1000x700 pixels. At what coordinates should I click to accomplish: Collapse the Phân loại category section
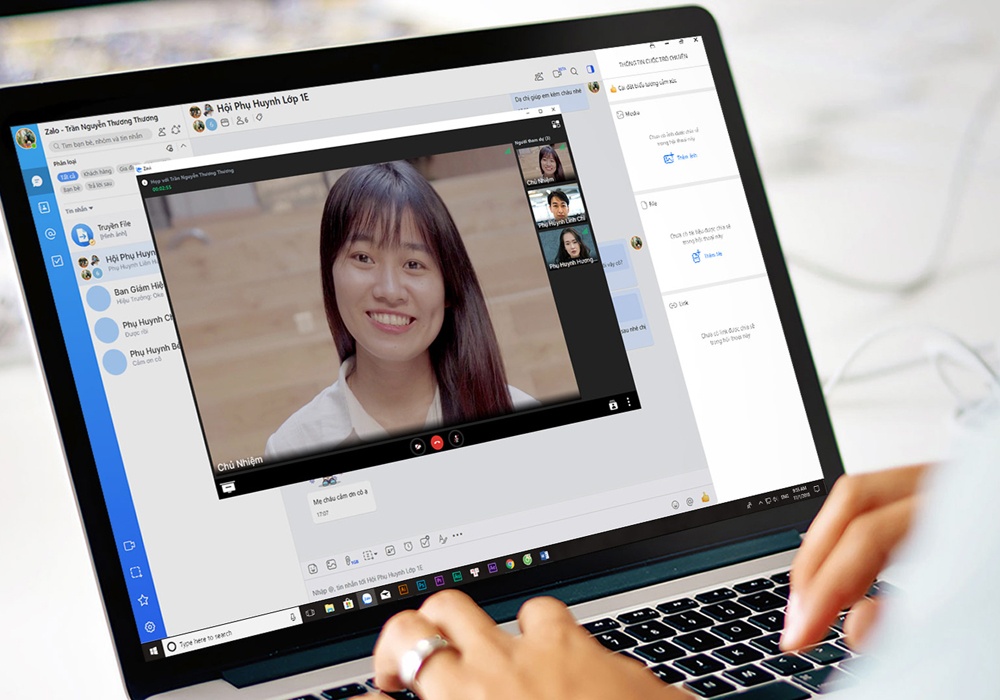(x=185, y=146)
